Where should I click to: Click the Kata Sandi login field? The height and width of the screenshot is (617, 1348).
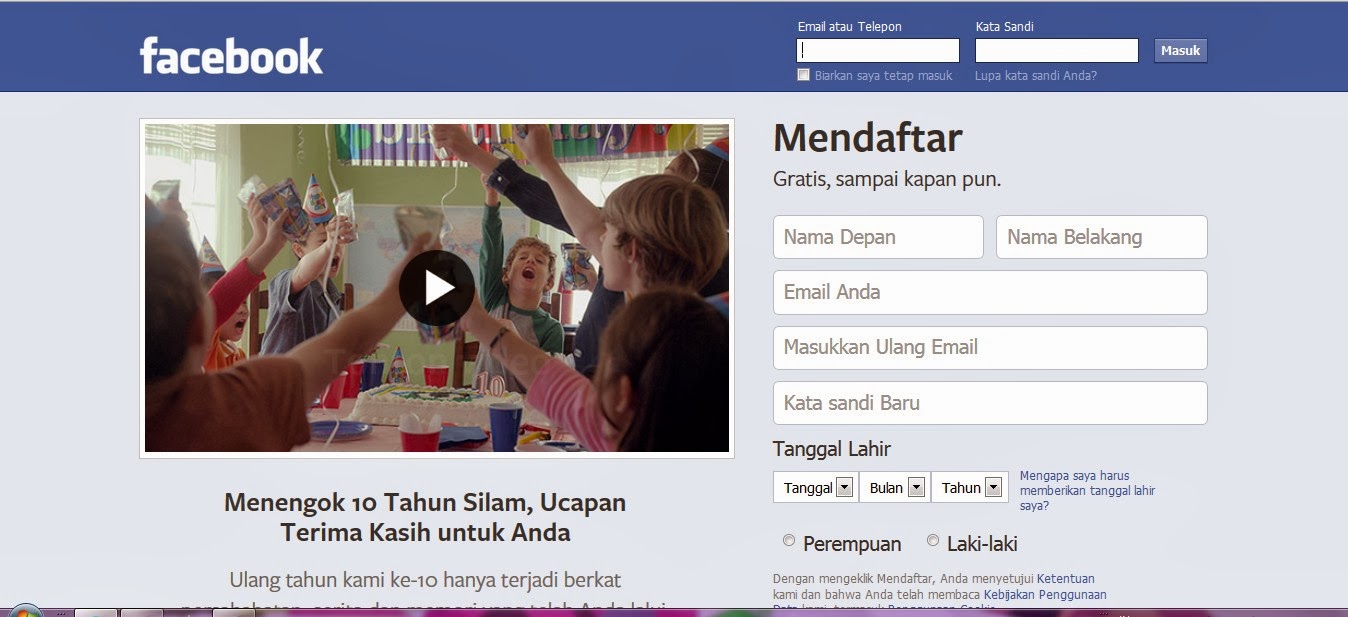click(x=1057, y=50)
